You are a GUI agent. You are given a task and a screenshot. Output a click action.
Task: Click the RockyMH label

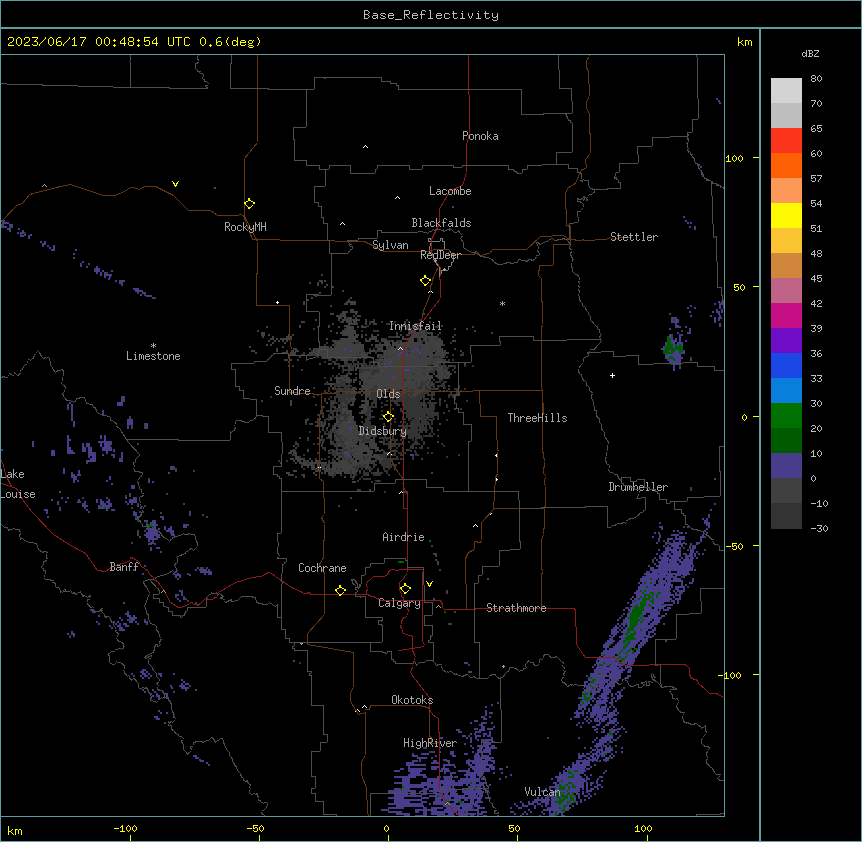click(245, 226)
